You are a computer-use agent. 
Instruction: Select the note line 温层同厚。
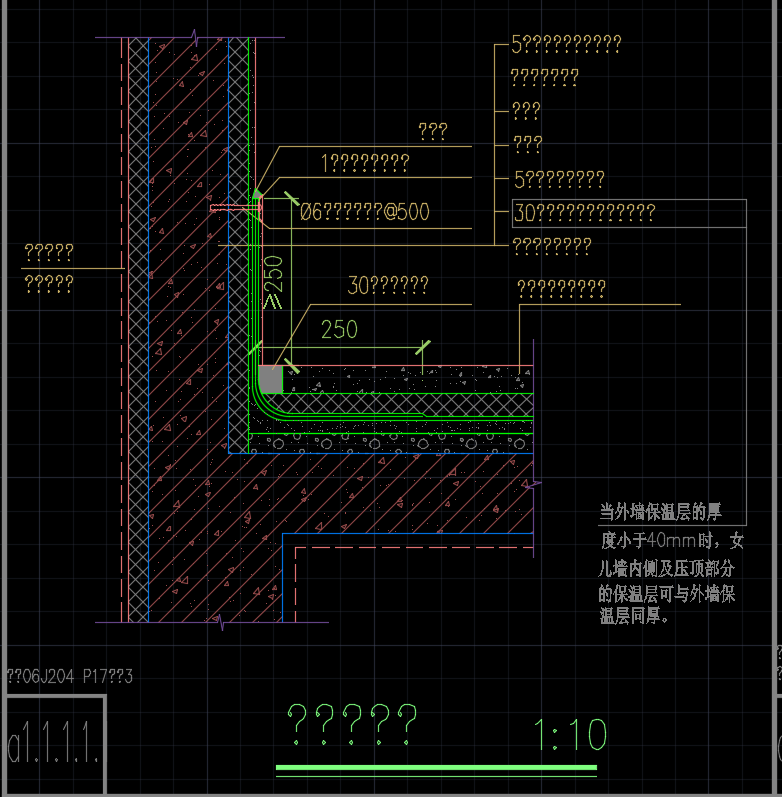(634, 616)
